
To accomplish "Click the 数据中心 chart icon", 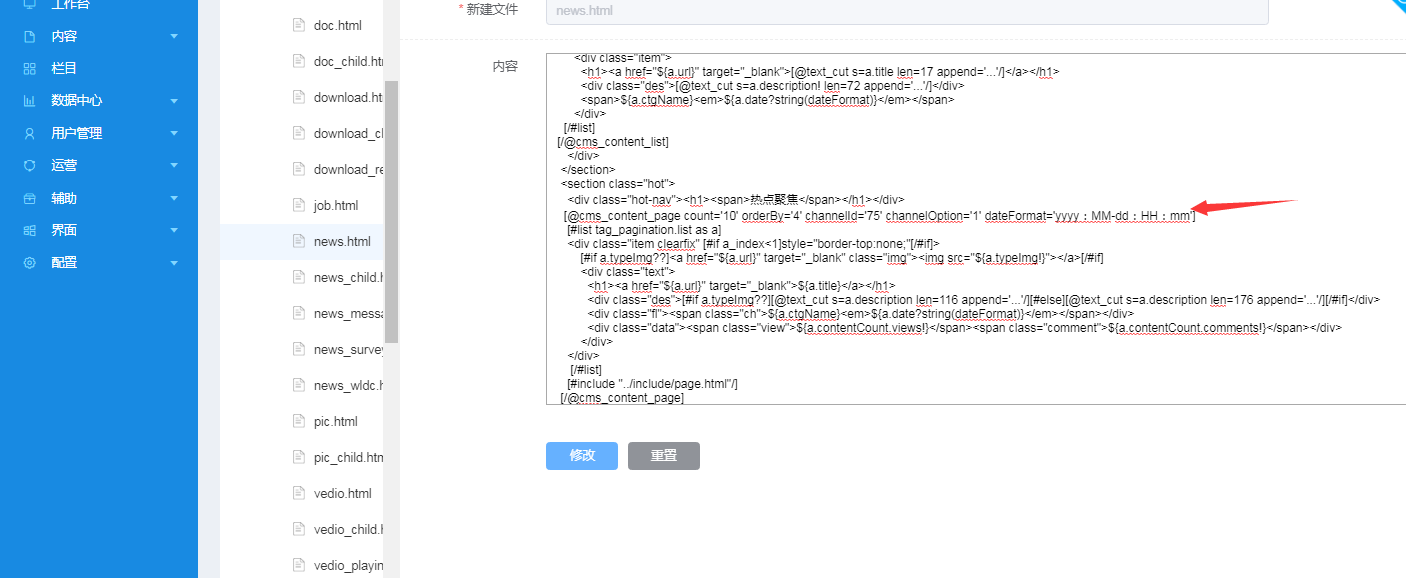I will [30, 101].
